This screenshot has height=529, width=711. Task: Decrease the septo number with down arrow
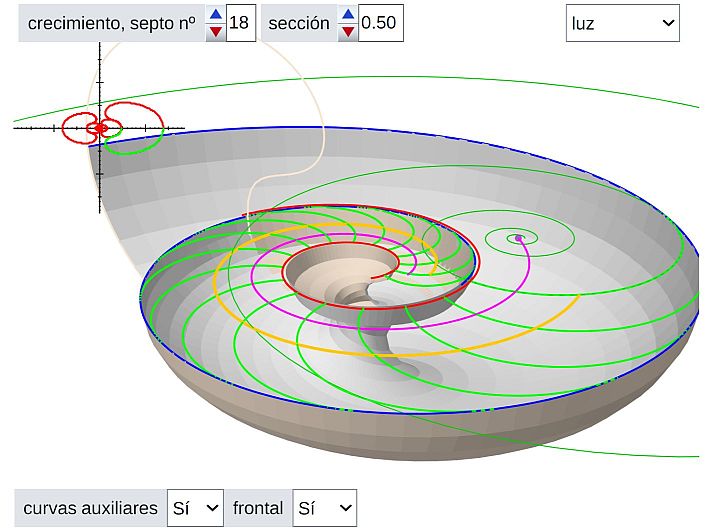click(215, 31)
